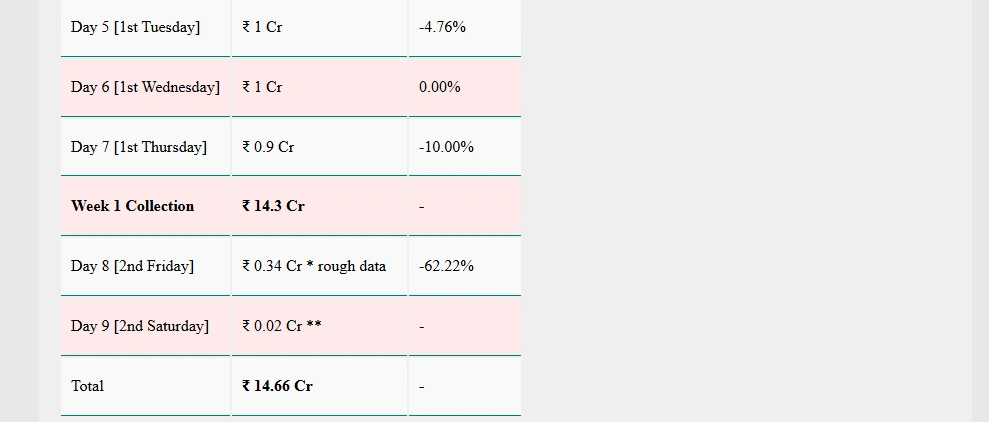Click the ₹ 14.3 Cr weekly amount
This screenshot has width=989, height=422.
click(x=273, y=206)
